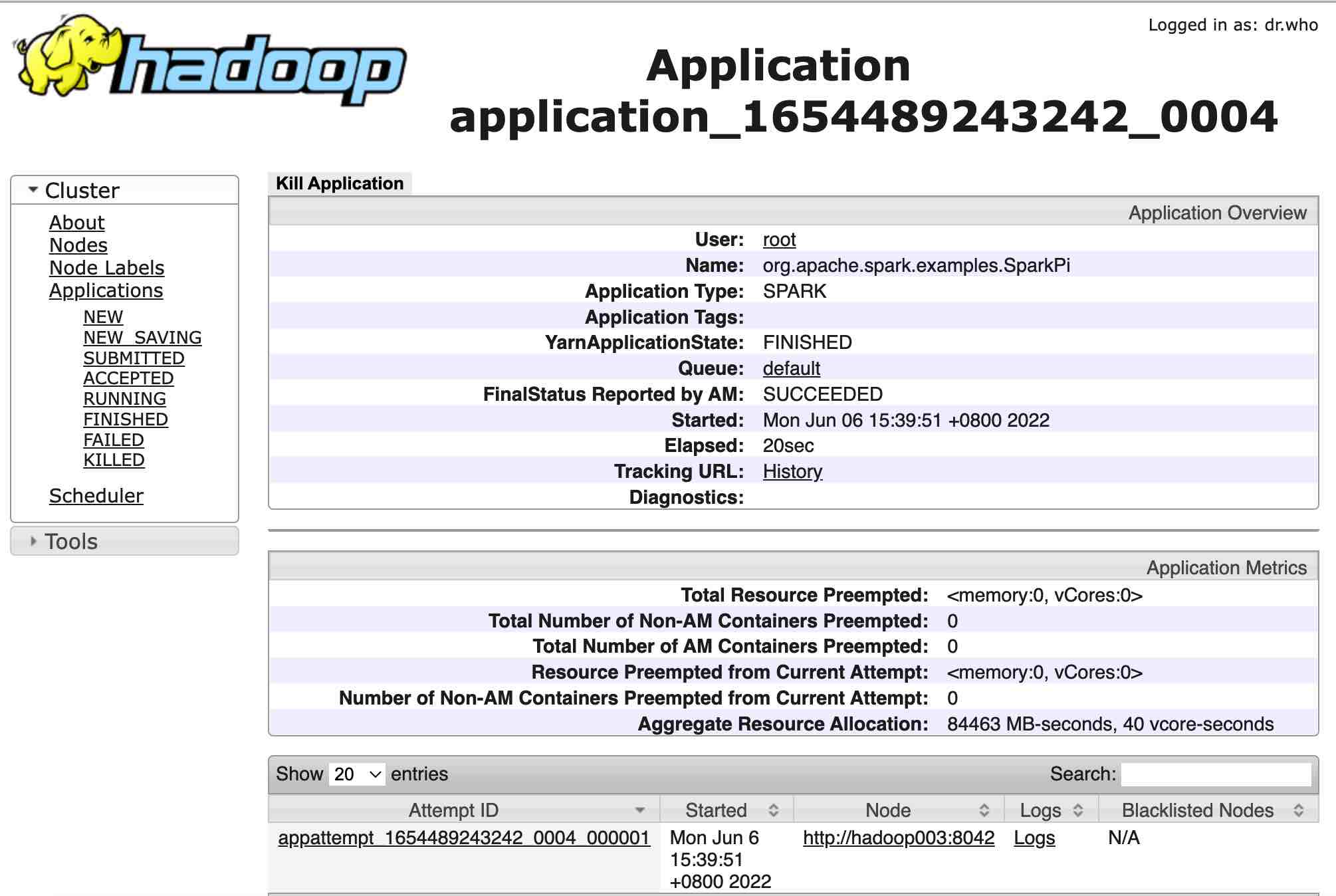Sort by Started column
Image resolution: width=1336 pixels, height=896 pixels.
coord(726,810)
